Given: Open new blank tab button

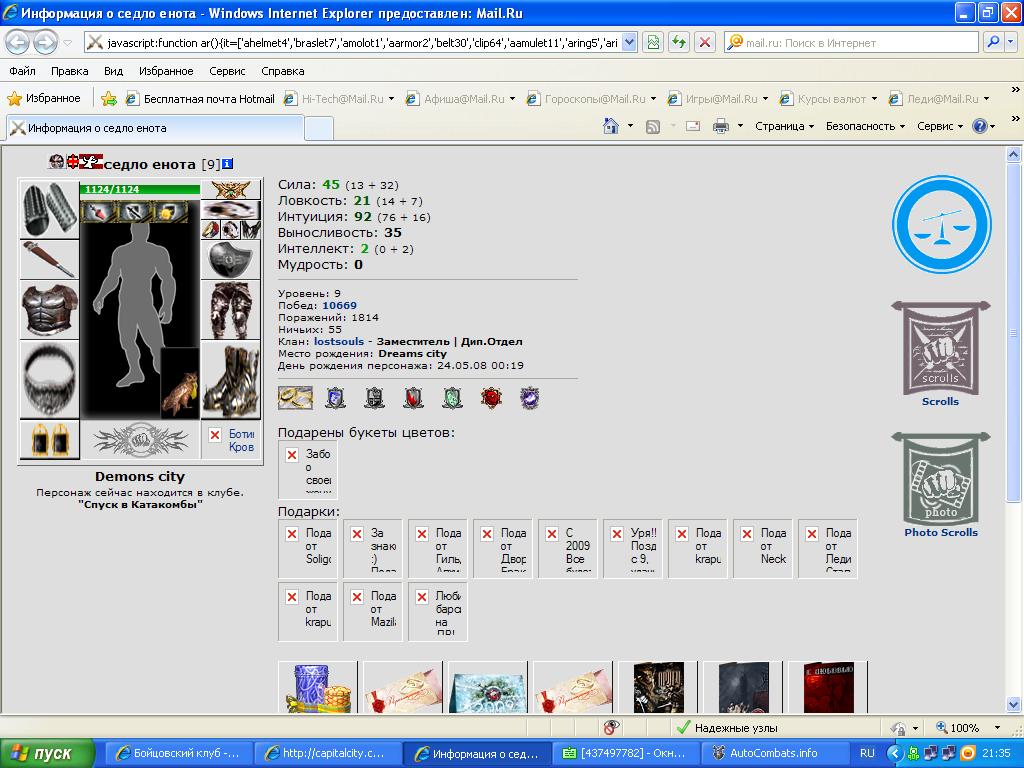Looking at the screenshot, I should pyautogui.click(x=319, y=129).
